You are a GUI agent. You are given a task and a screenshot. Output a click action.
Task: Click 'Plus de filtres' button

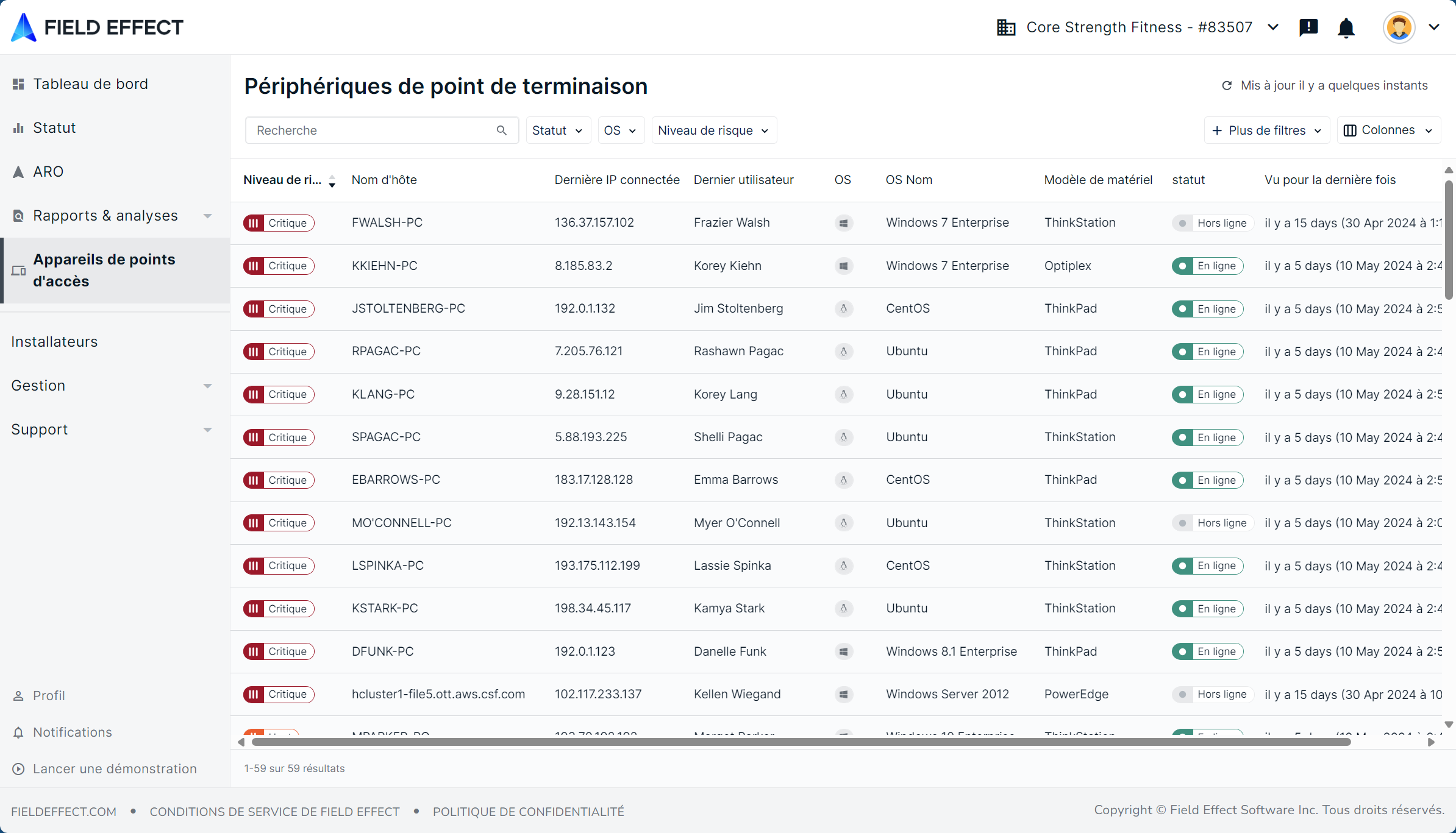pyautogui.click(x=1266, y=130)
